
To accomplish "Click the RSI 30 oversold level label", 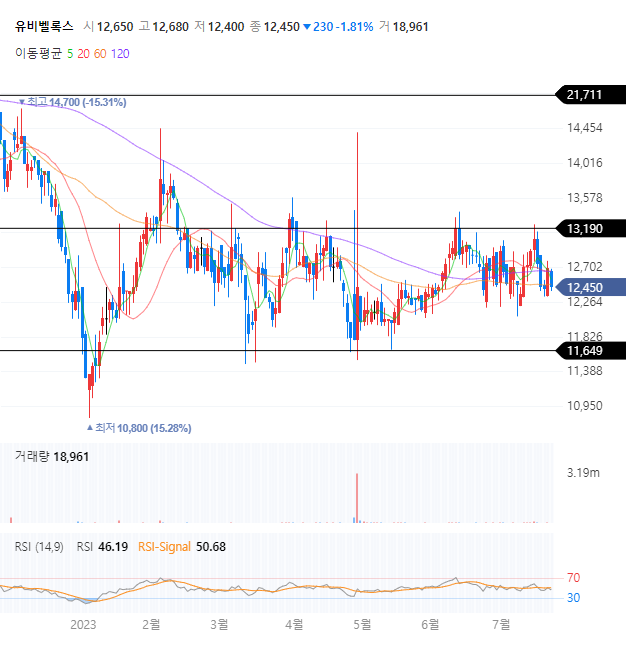I will (573, 598).
